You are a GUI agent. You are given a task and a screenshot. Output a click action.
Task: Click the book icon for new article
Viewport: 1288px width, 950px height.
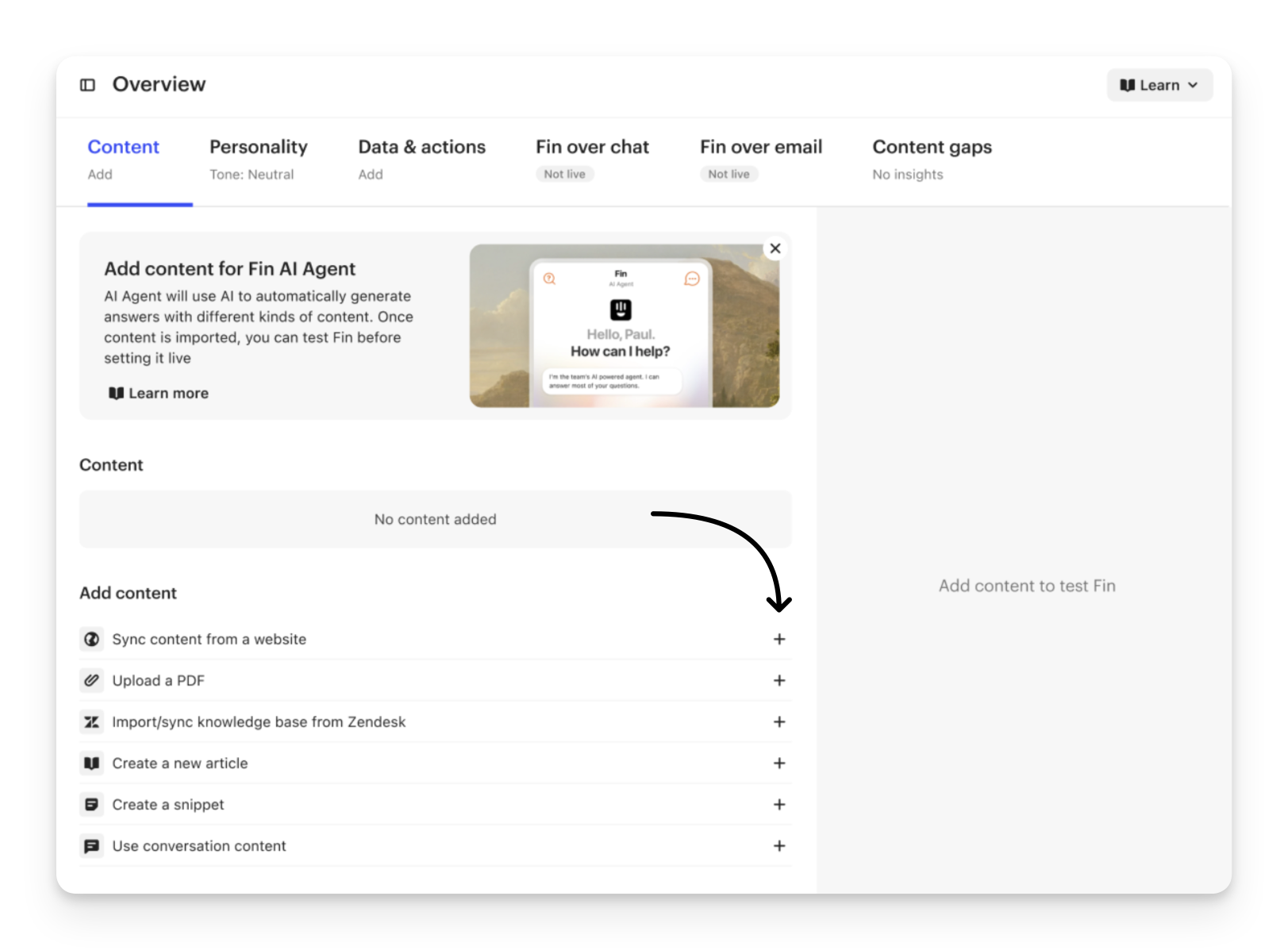click(92, 763)
